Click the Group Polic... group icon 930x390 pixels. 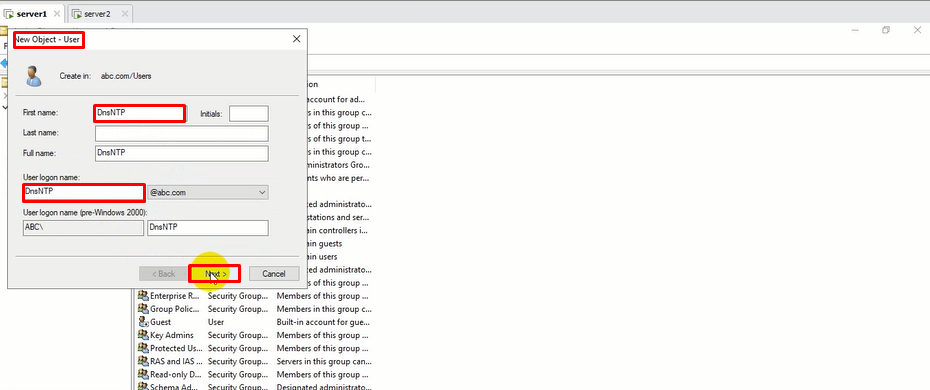click(143, 309)
